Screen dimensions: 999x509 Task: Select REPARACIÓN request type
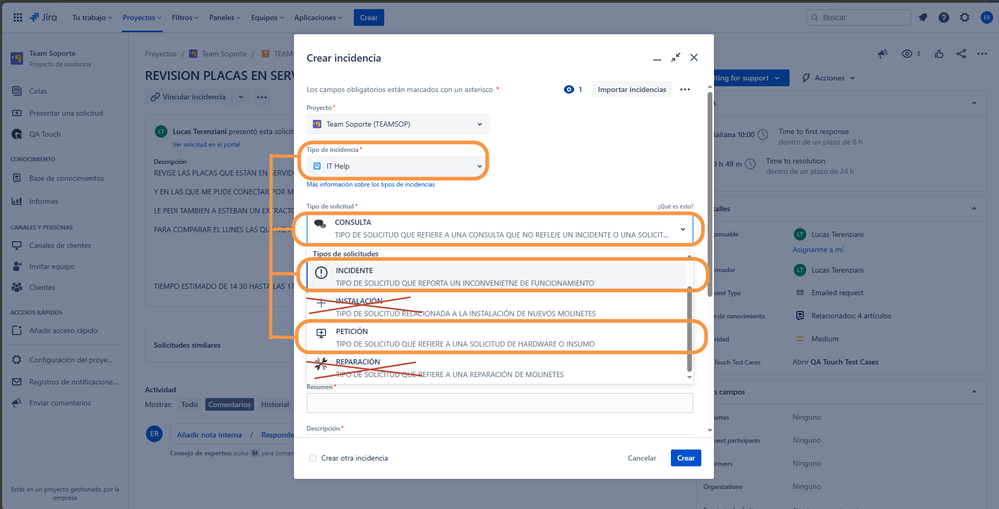coord(496,368)
